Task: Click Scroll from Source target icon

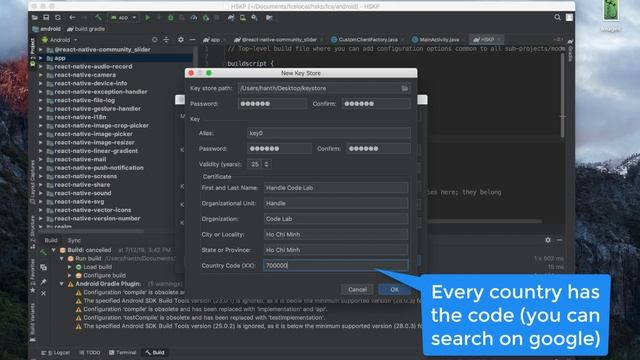Action: pos(154,40)
